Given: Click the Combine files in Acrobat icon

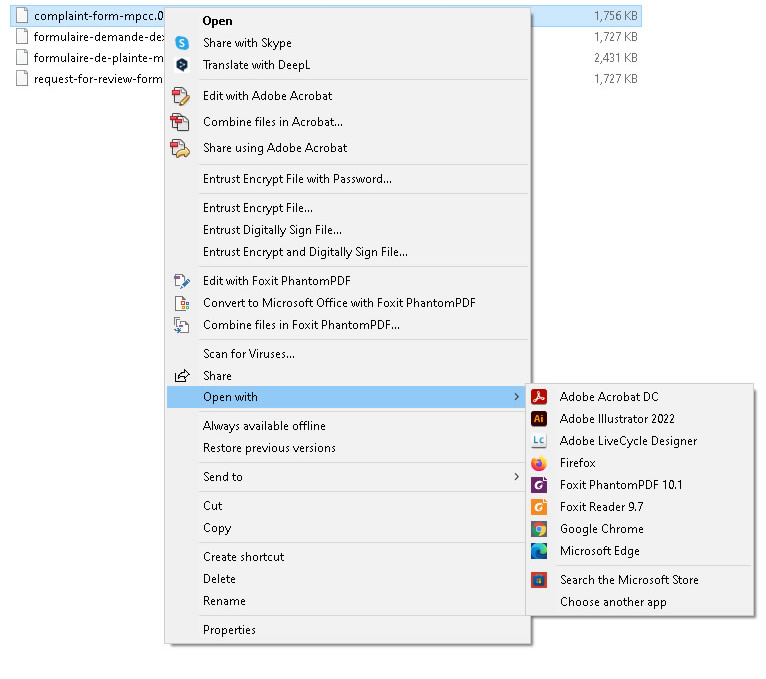Looking at the screenshot, I should [x=180, y=122].
